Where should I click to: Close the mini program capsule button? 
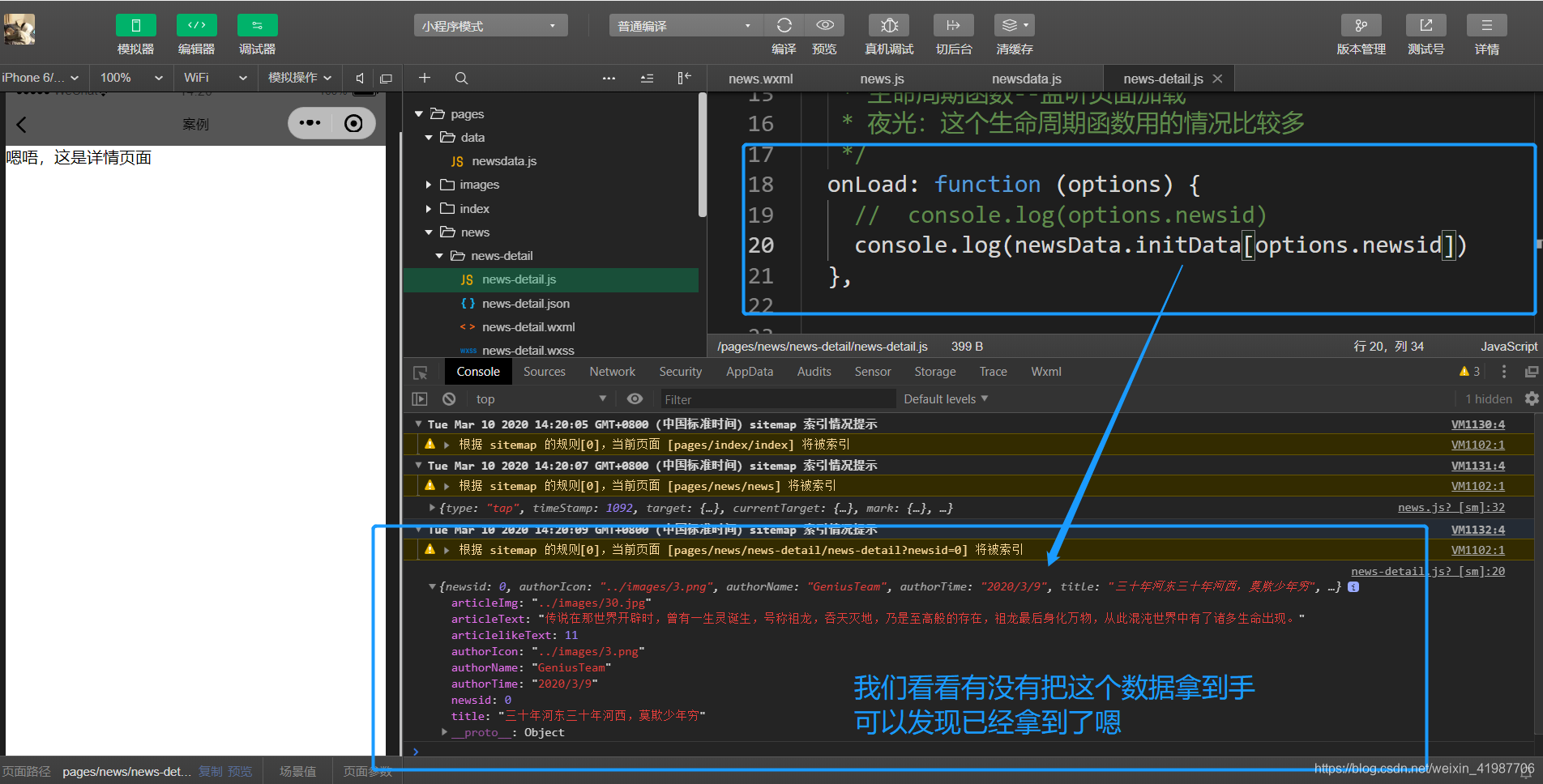[x=353, y=123]
